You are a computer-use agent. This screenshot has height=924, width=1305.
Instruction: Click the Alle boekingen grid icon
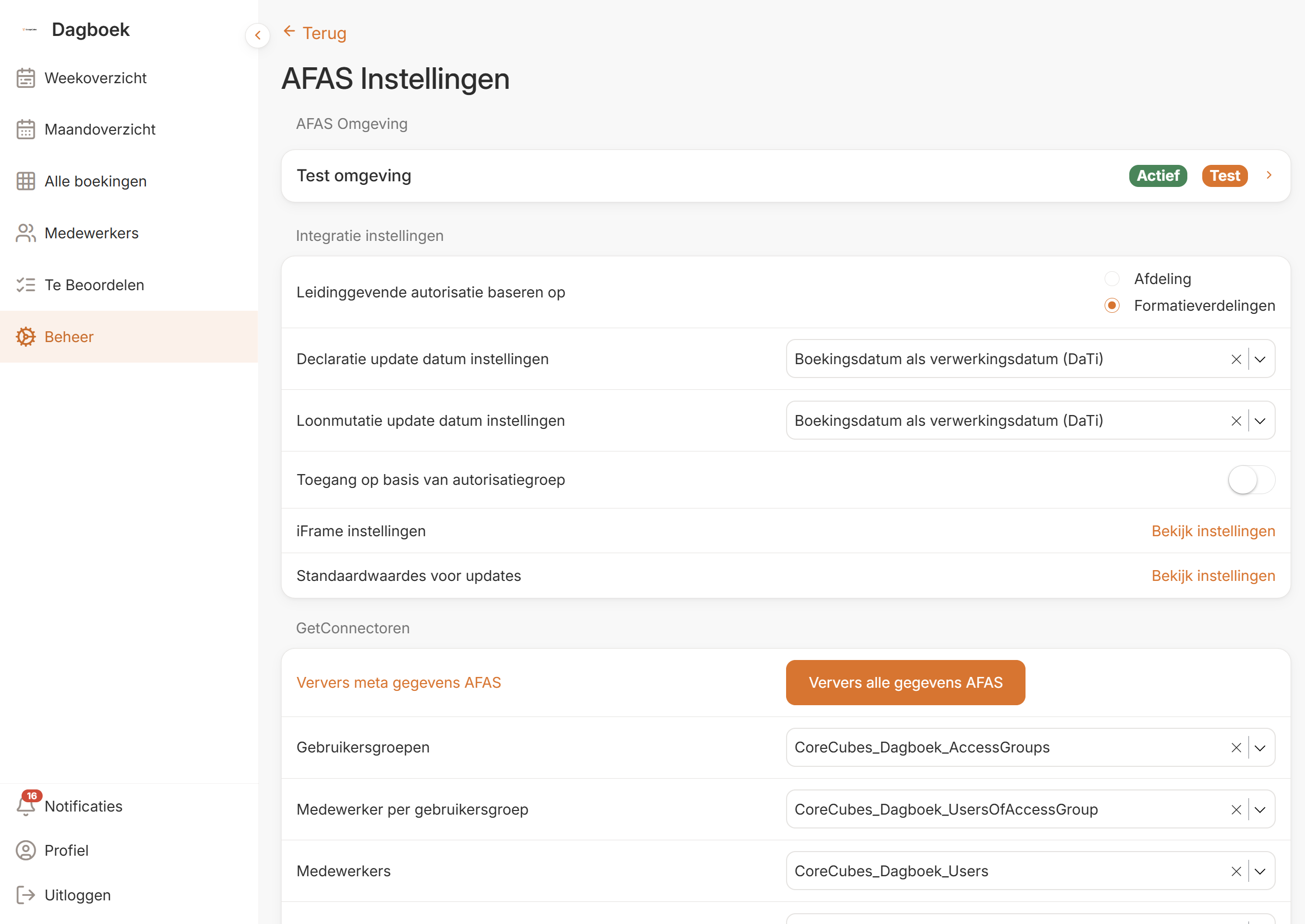coord(26,181)
